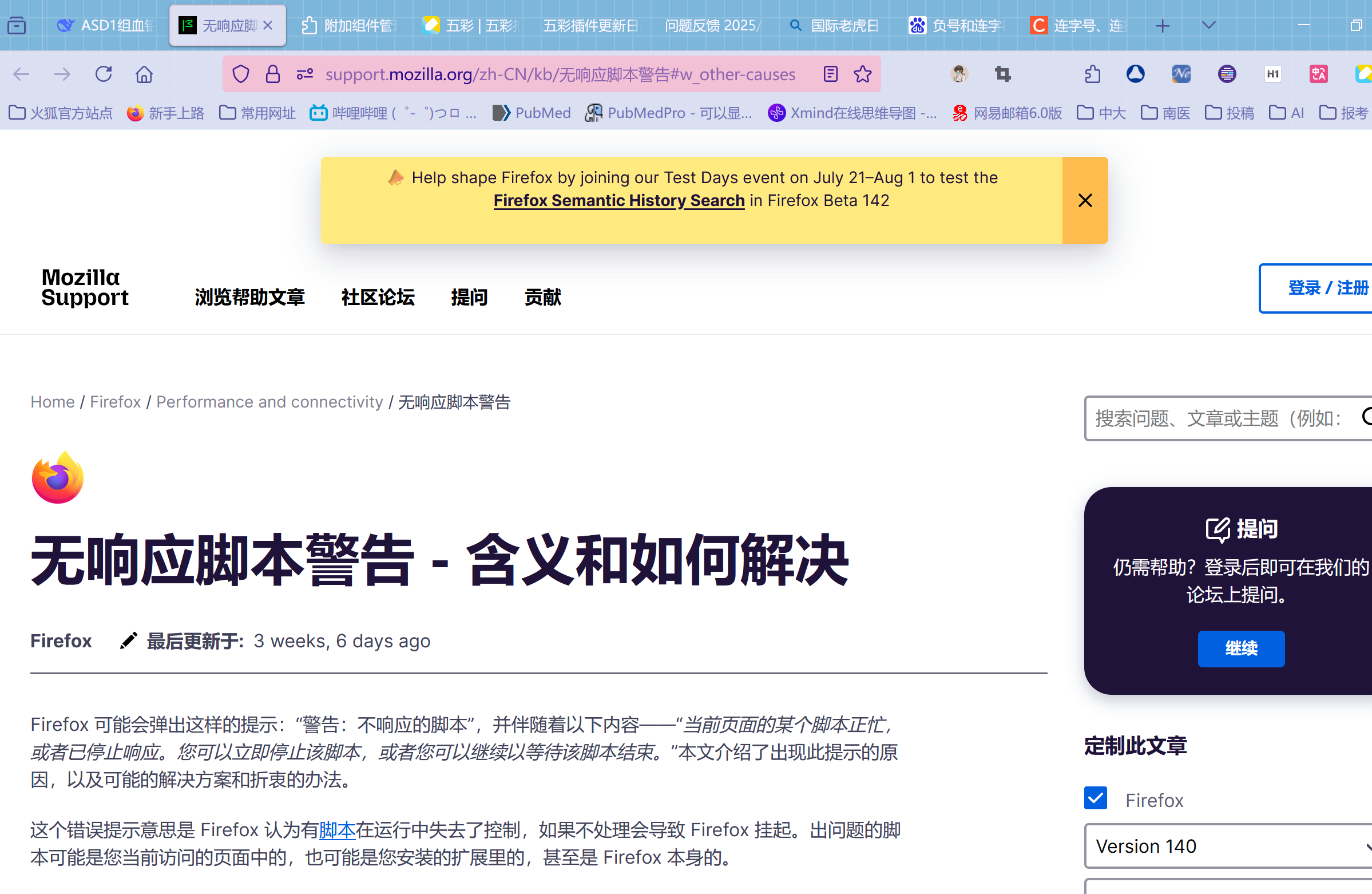Click the round blue extension icon
The height and width of the screenshot is (894, 1372).
[x=1136, y=74]
